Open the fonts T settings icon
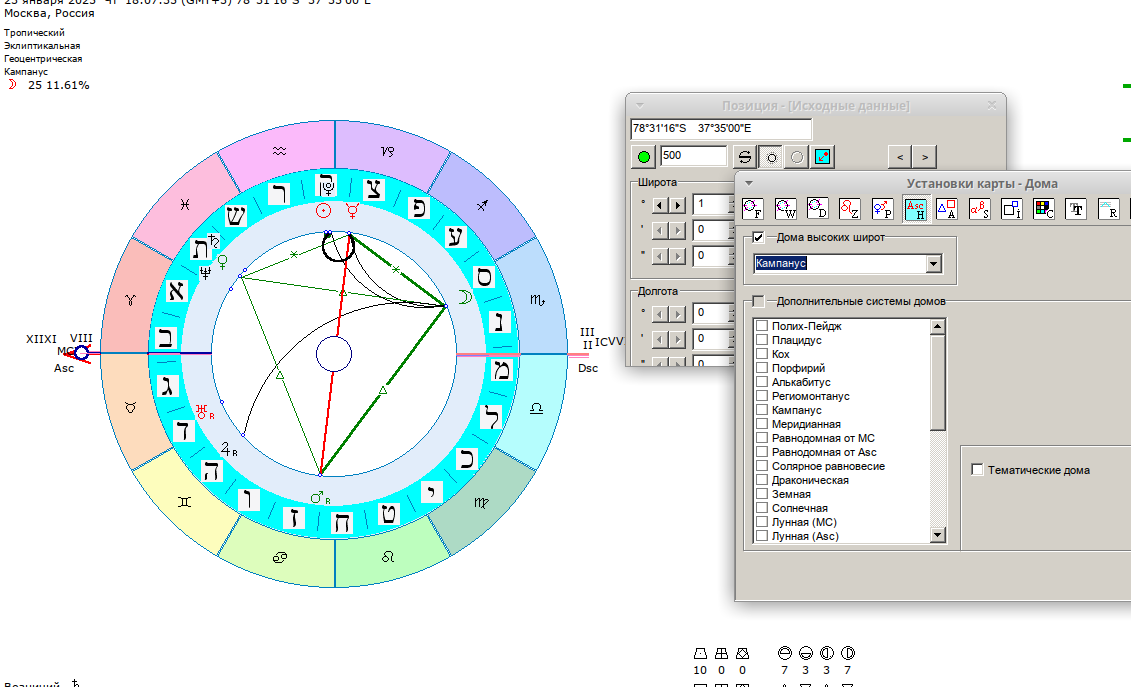1131x687 pixels. [x=1076, y=209]
